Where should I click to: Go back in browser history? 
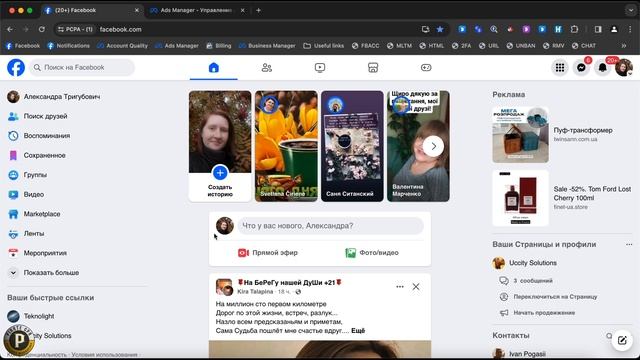[x=10, y=29]
